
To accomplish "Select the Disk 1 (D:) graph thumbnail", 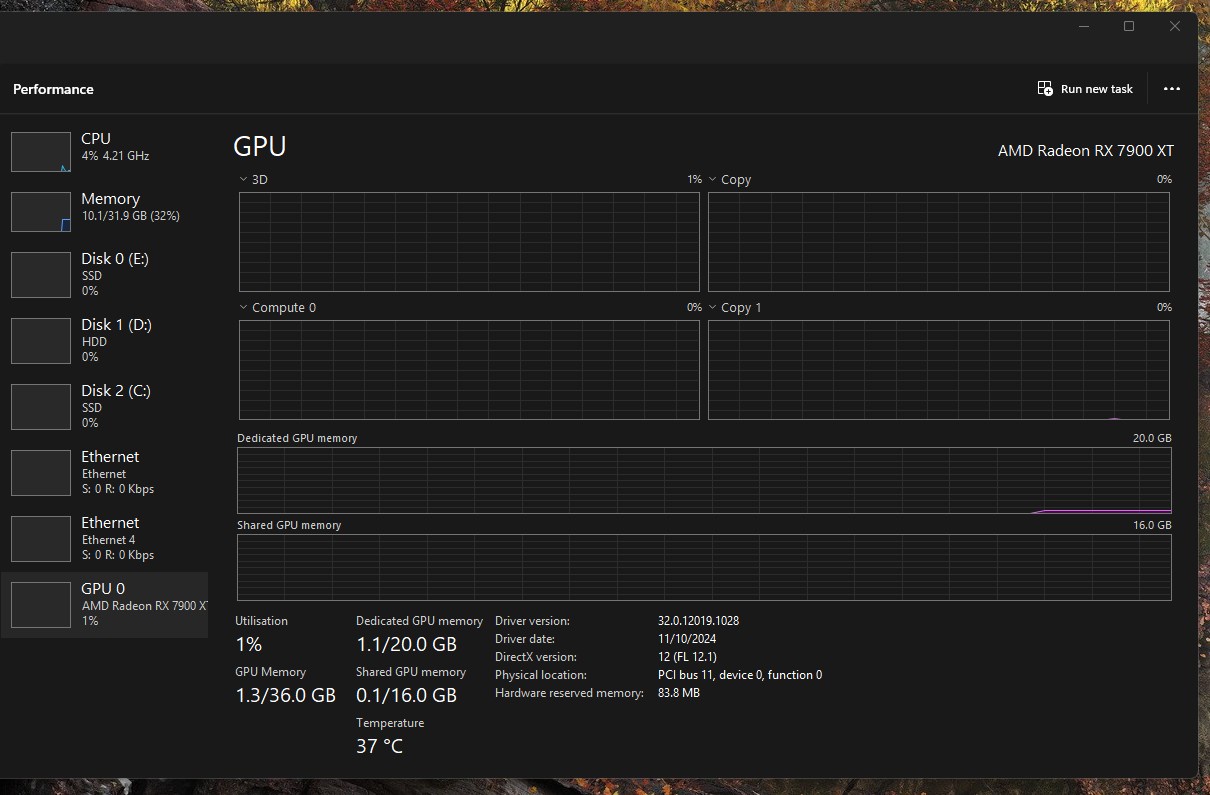I will 41,341.
